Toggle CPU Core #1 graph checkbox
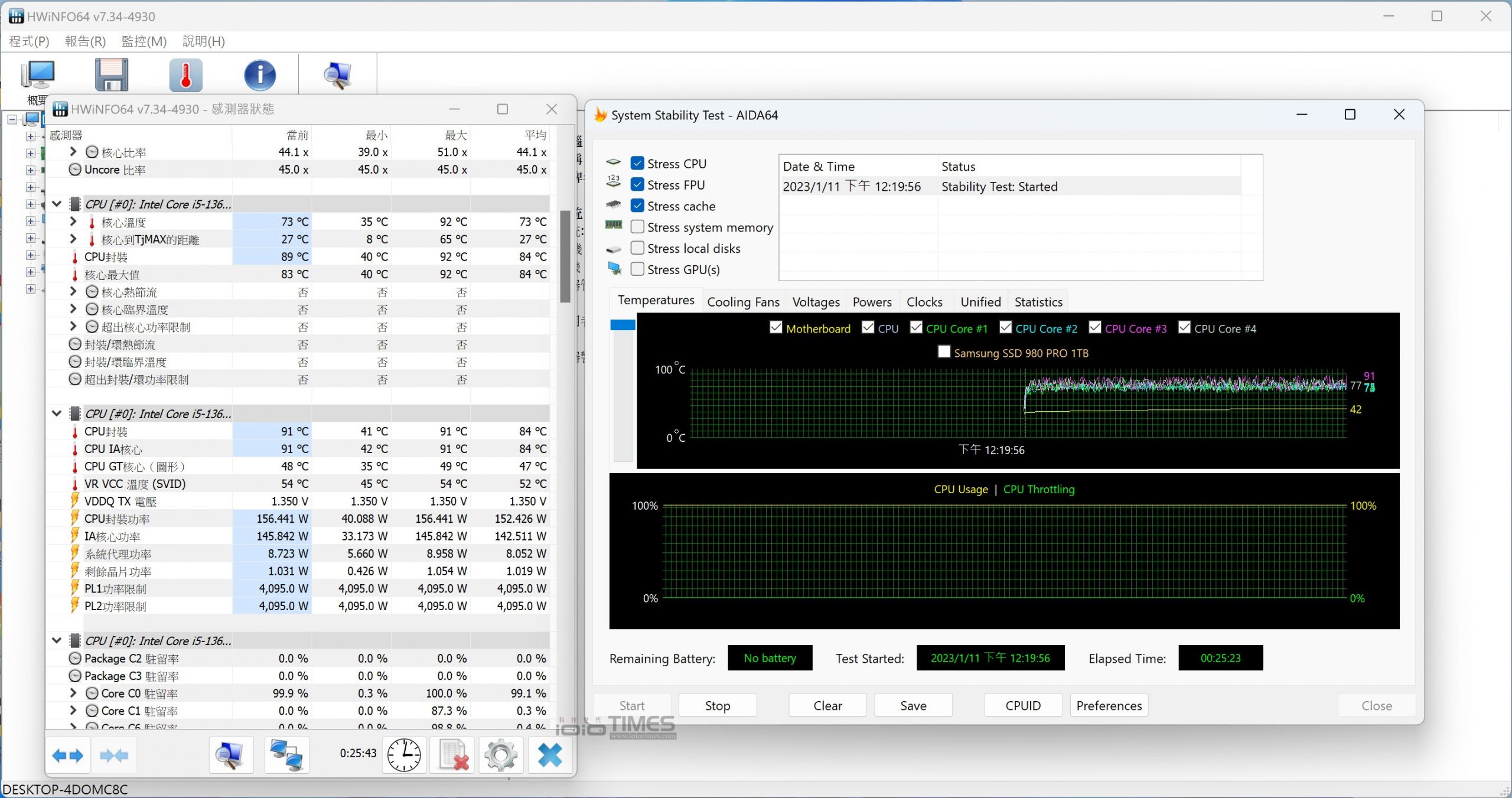 [x=916, y=327]
